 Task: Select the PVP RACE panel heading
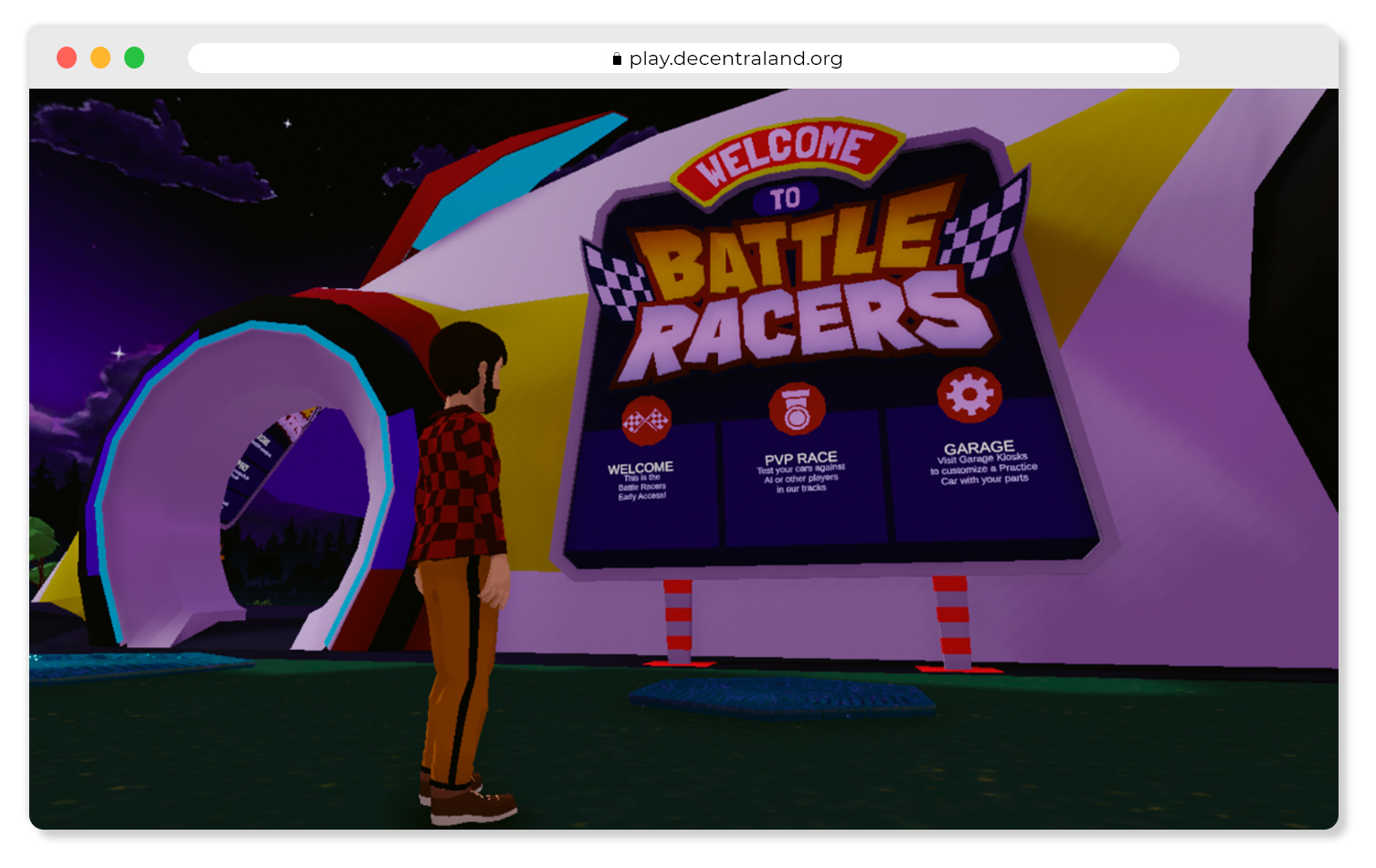coord(800,458)
